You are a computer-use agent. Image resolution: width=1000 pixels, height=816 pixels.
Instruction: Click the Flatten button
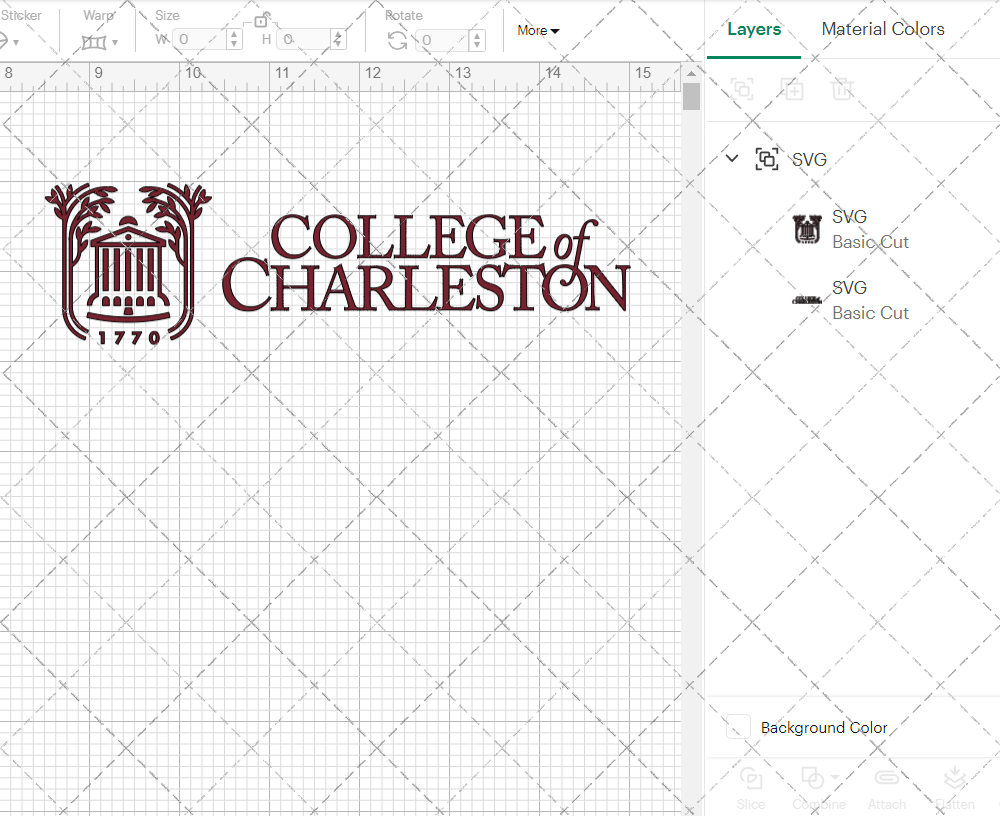(955, 789)
